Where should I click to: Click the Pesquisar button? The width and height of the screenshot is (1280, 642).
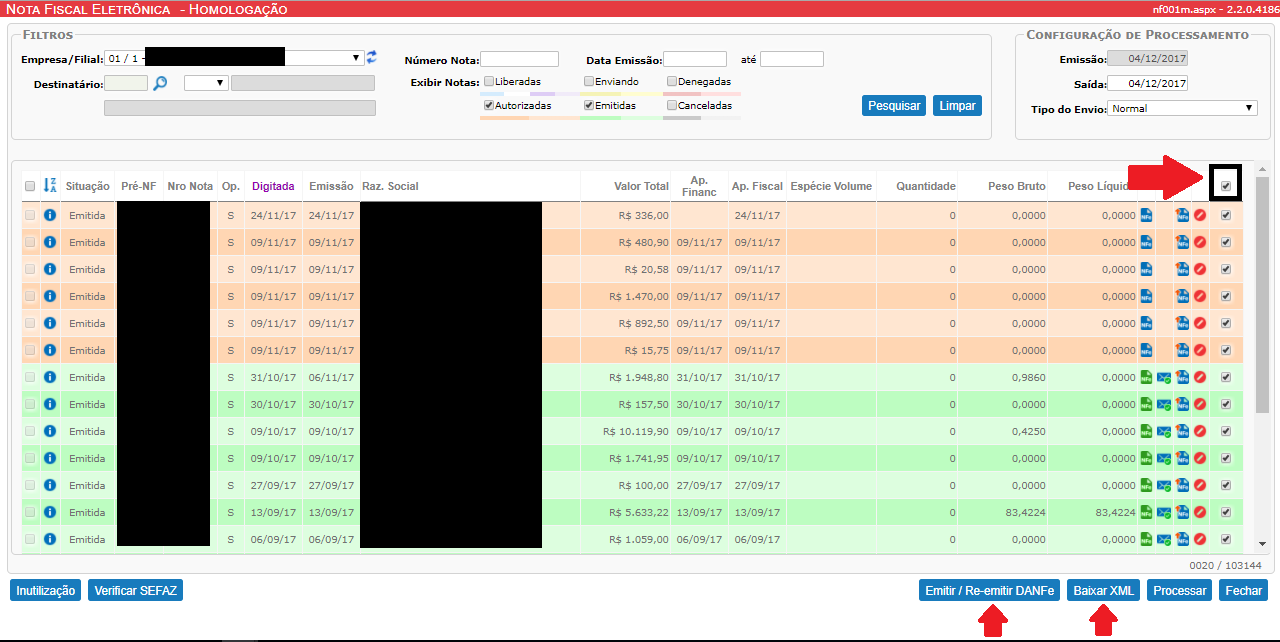click(x=894, y=106)
